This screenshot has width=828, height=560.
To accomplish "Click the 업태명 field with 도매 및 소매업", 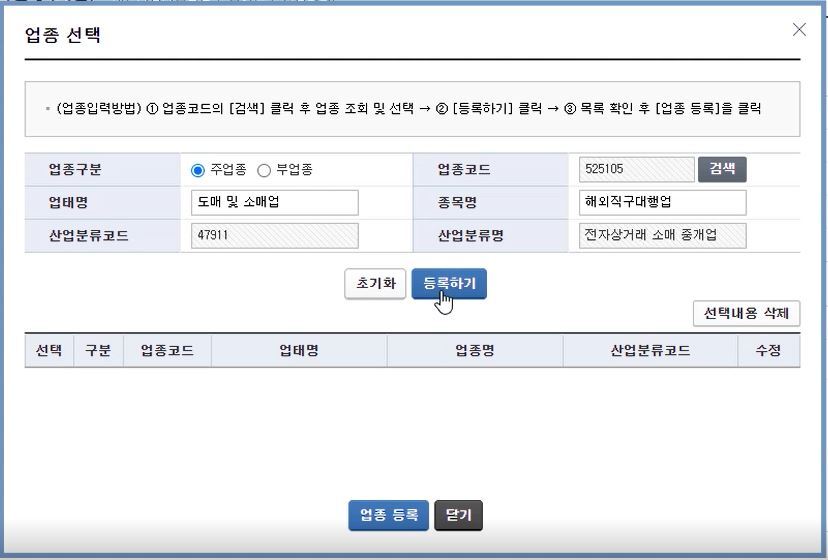I will coord(275,202).
